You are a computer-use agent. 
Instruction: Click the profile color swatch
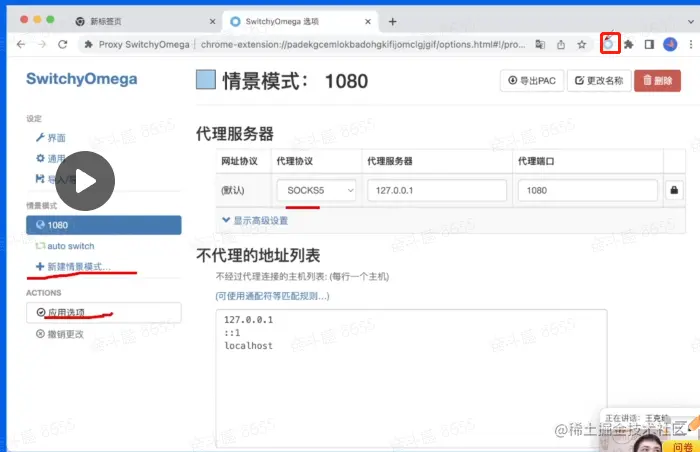point(206,80)
